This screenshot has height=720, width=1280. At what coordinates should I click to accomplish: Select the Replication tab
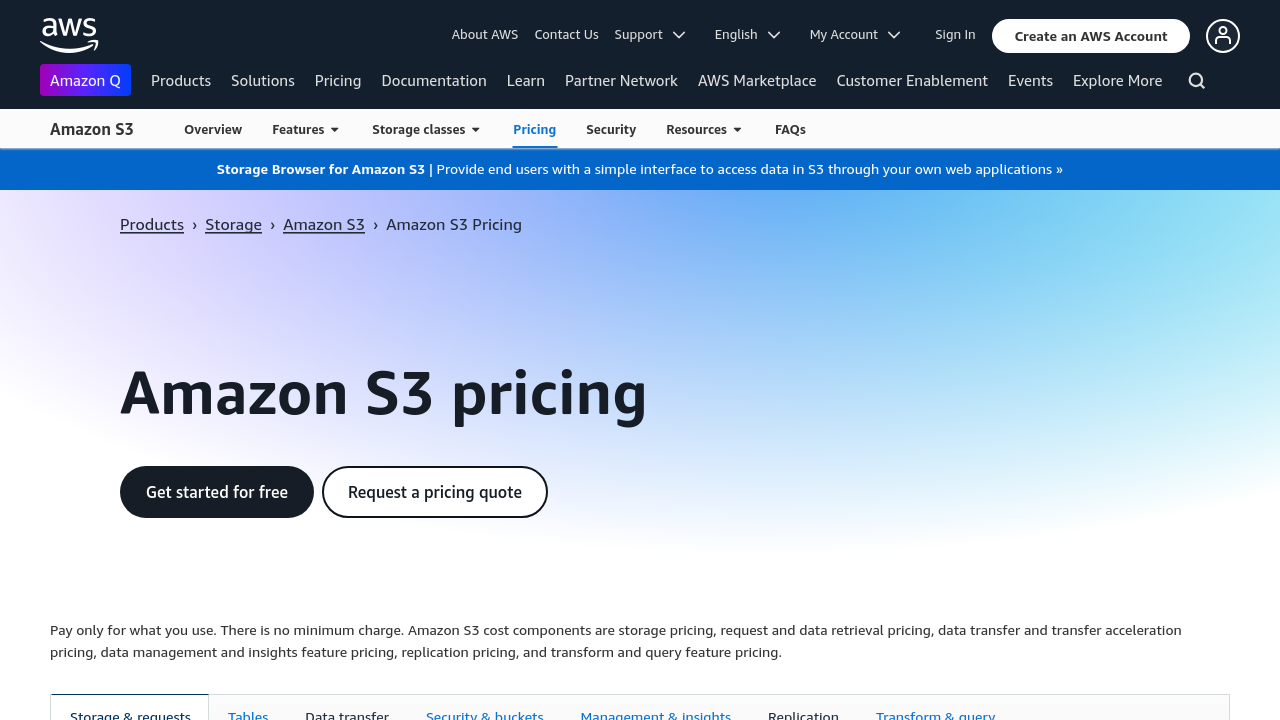[x=803, y=710]
